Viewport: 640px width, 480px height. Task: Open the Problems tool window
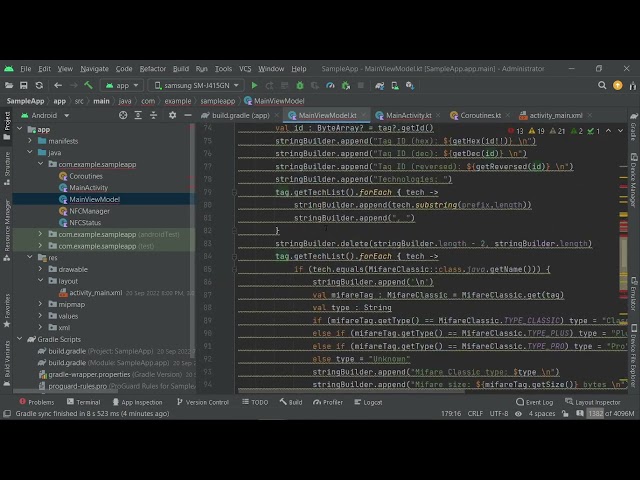point(37,402)
